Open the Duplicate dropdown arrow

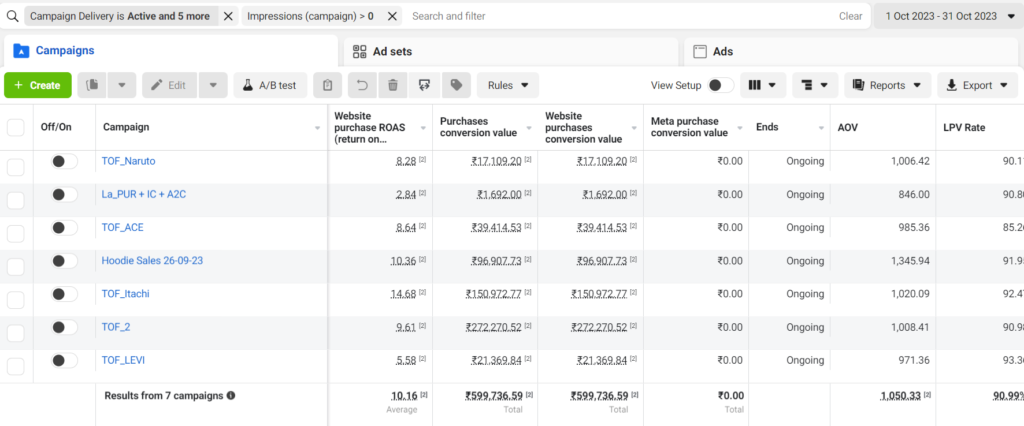[x=121, y=85]
